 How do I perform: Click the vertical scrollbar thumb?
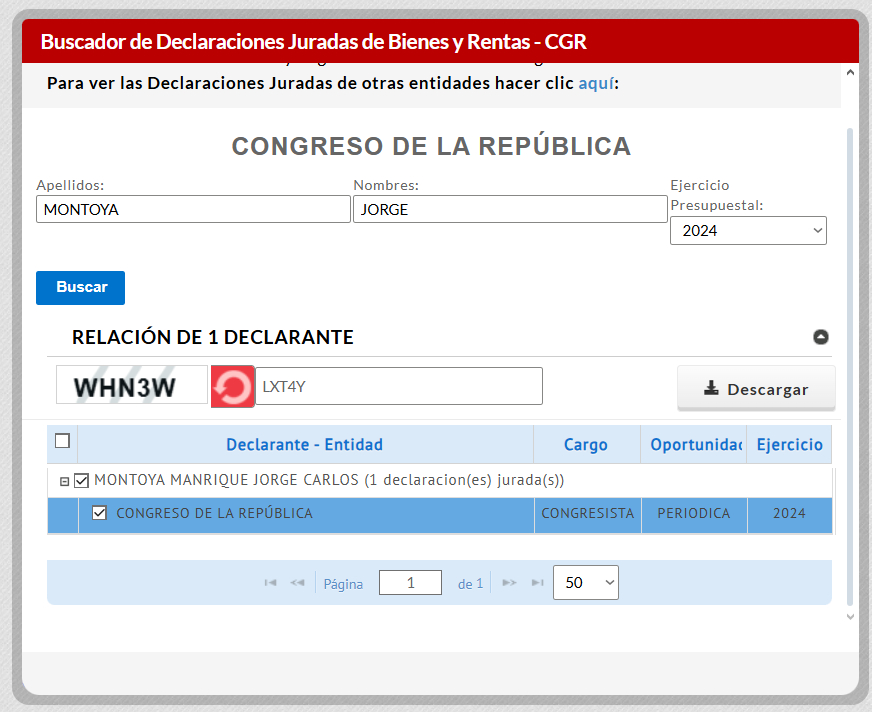tap(850, 367)
